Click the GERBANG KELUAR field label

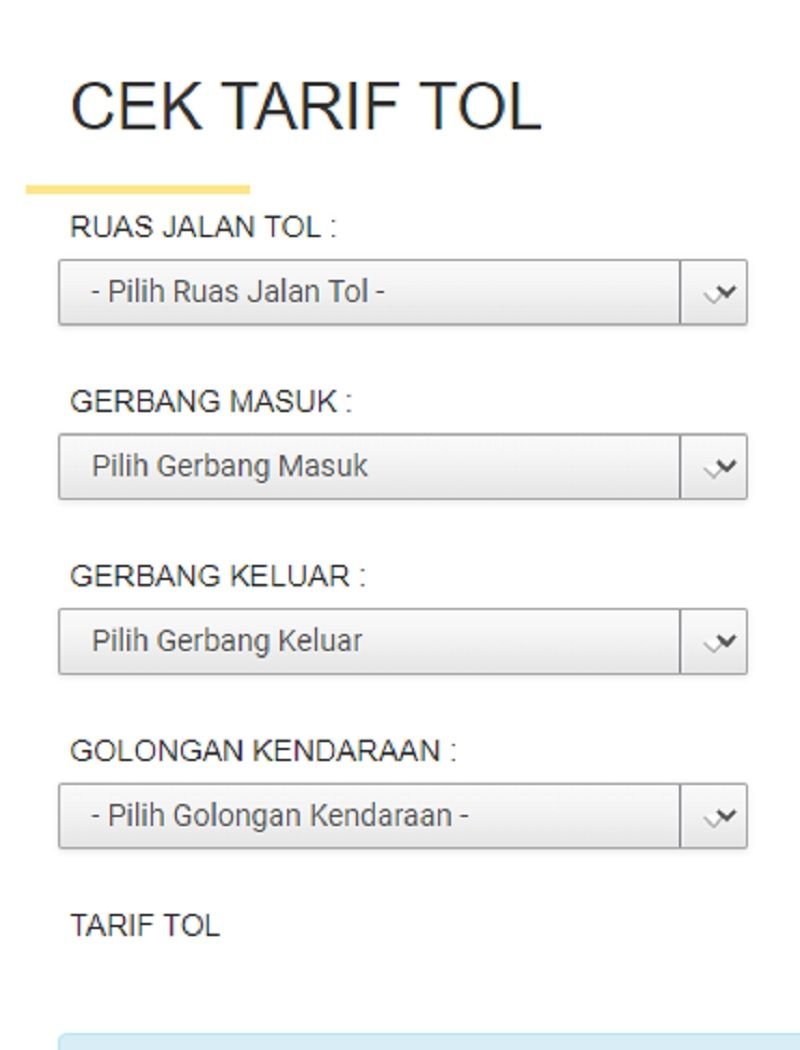pos(217,577)
